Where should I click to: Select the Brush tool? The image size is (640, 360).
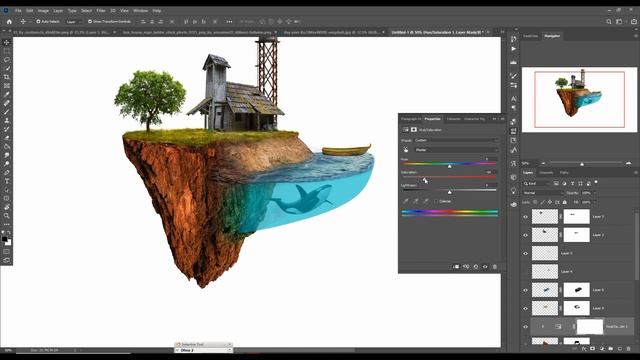point(7,111)
